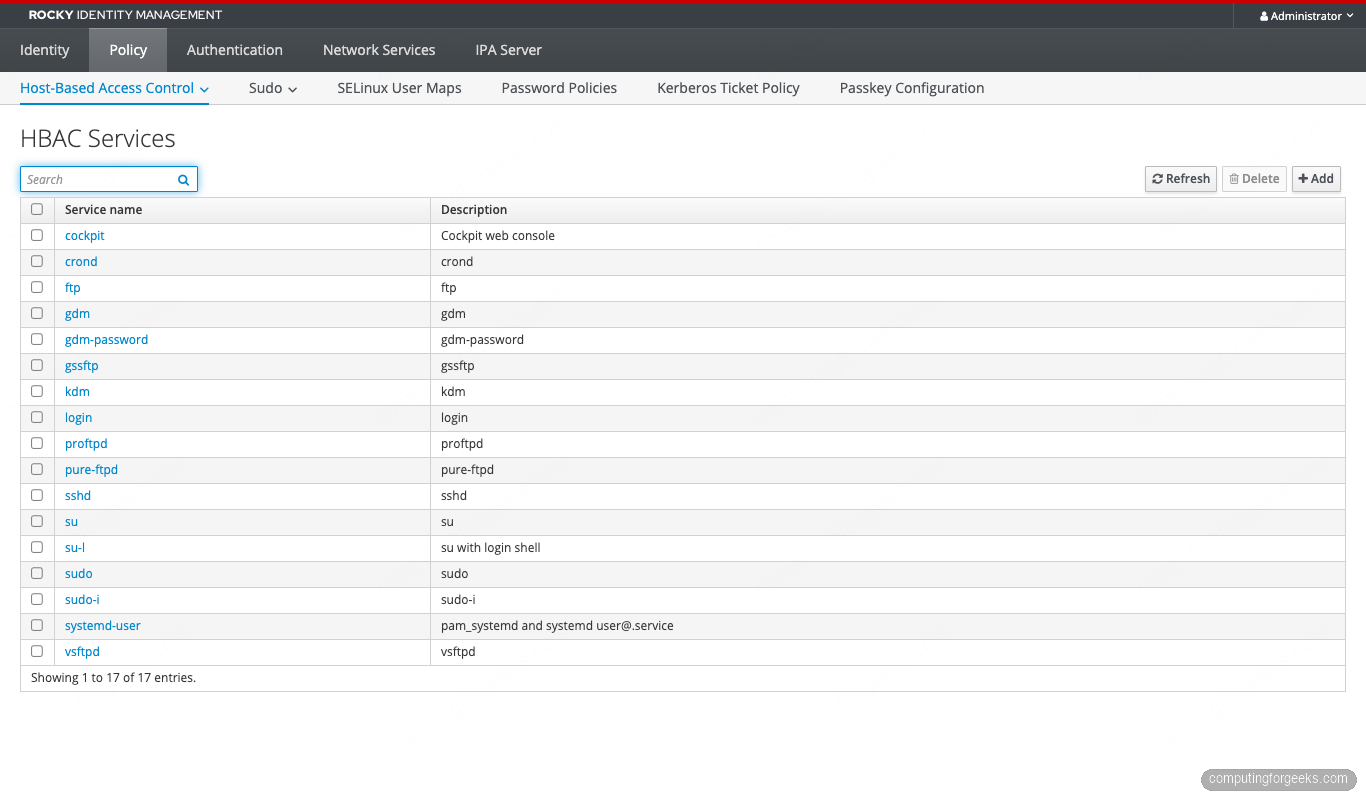Open Password Policies page
Screen dimensions: 1366x800
point(559,88)
